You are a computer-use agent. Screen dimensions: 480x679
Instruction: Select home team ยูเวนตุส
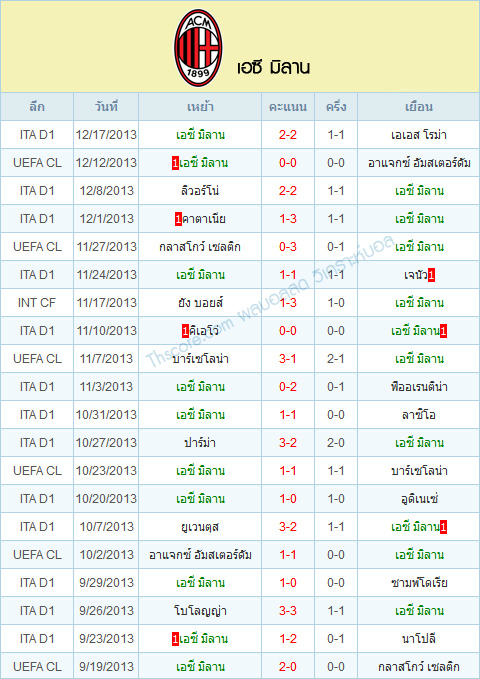point(200,527)
